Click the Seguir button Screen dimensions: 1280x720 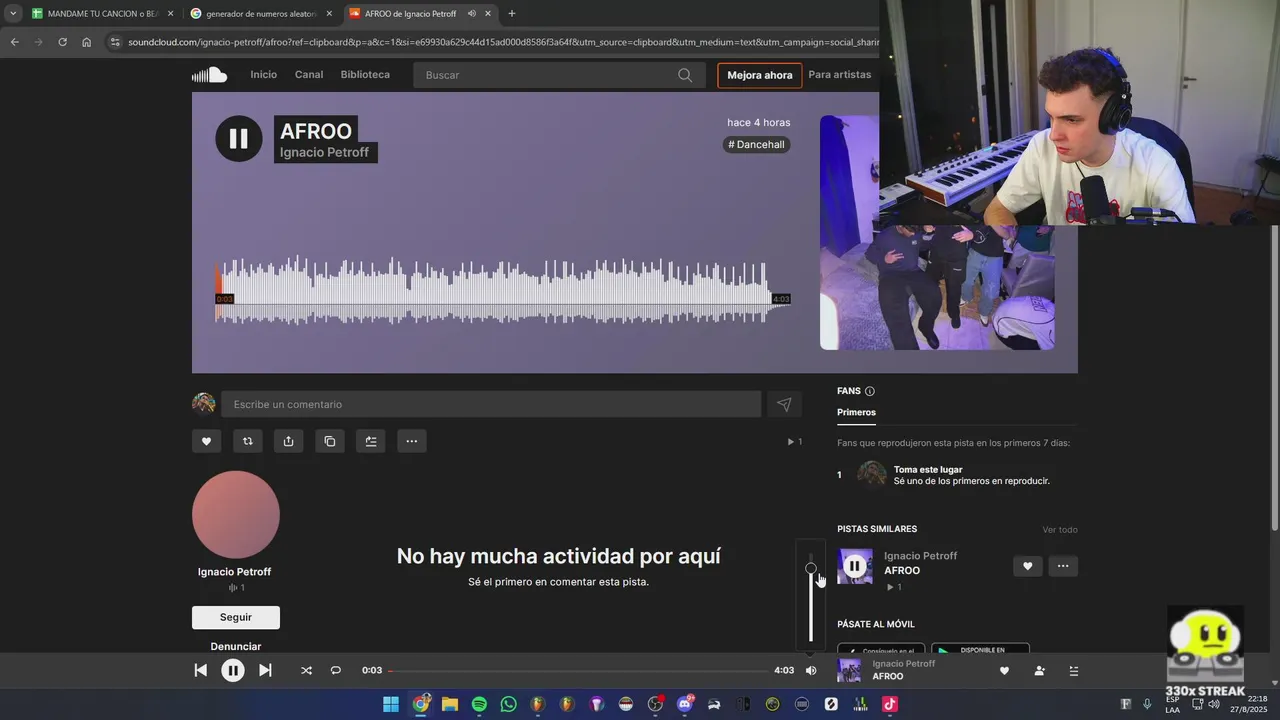tap(236, 617)
